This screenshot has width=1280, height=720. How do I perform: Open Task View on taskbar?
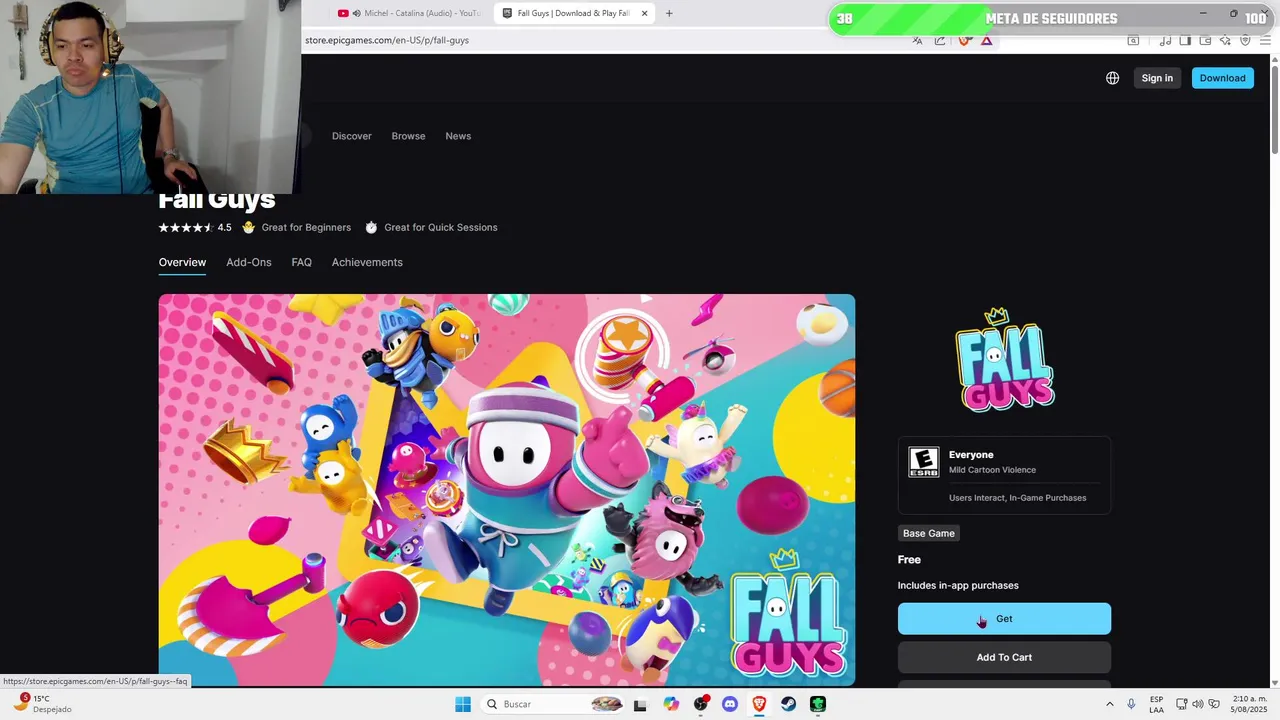click(x=640, y=704)
